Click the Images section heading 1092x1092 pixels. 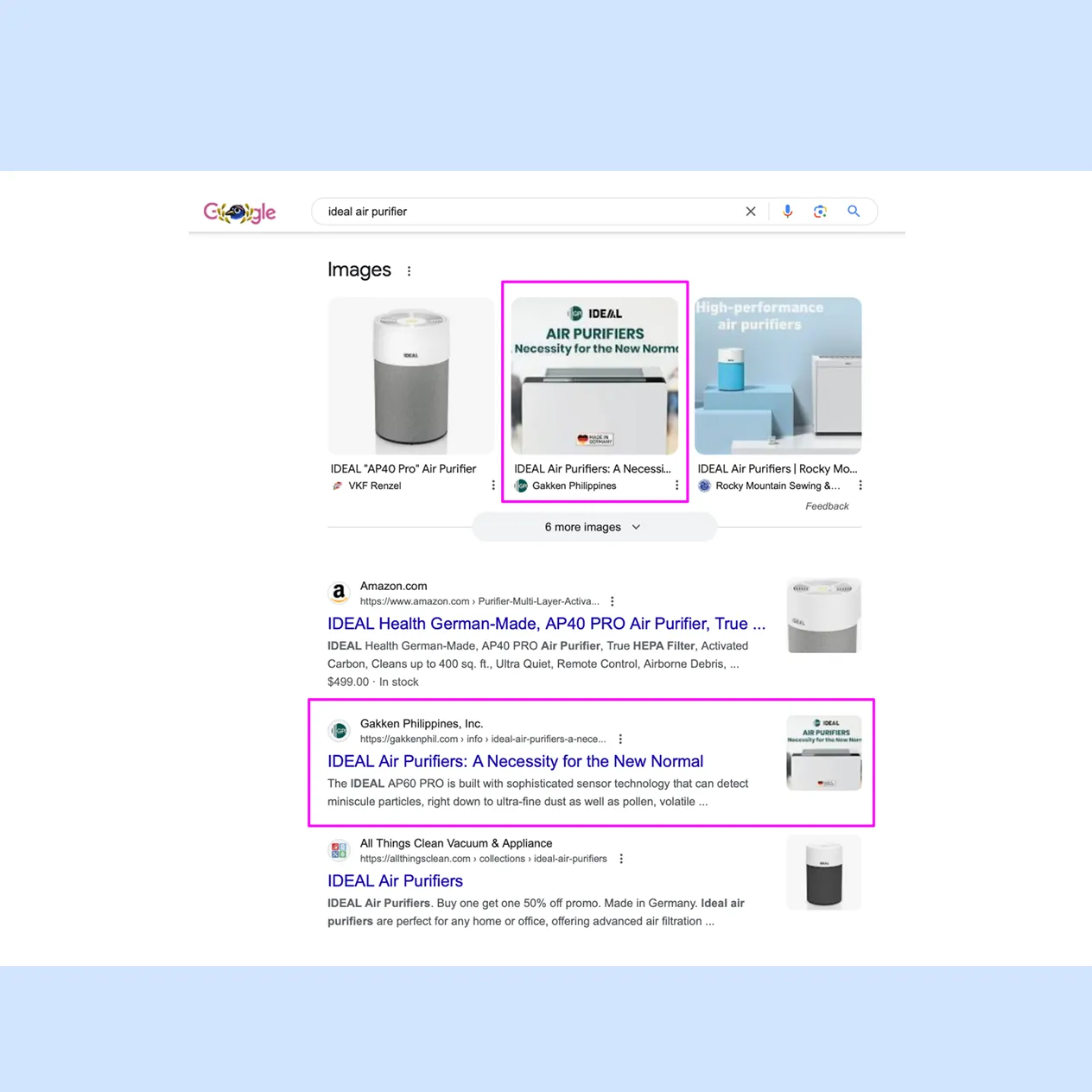pyautogui.click(x=359, y=270)
